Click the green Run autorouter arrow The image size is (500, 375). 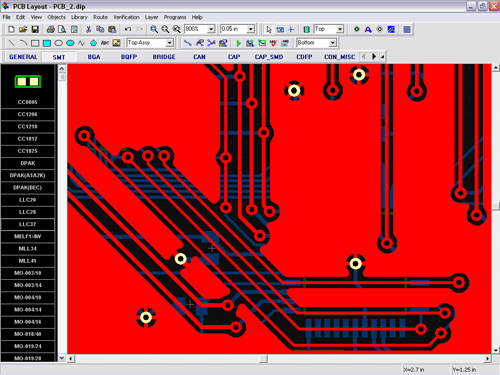[x=238, y=43]
